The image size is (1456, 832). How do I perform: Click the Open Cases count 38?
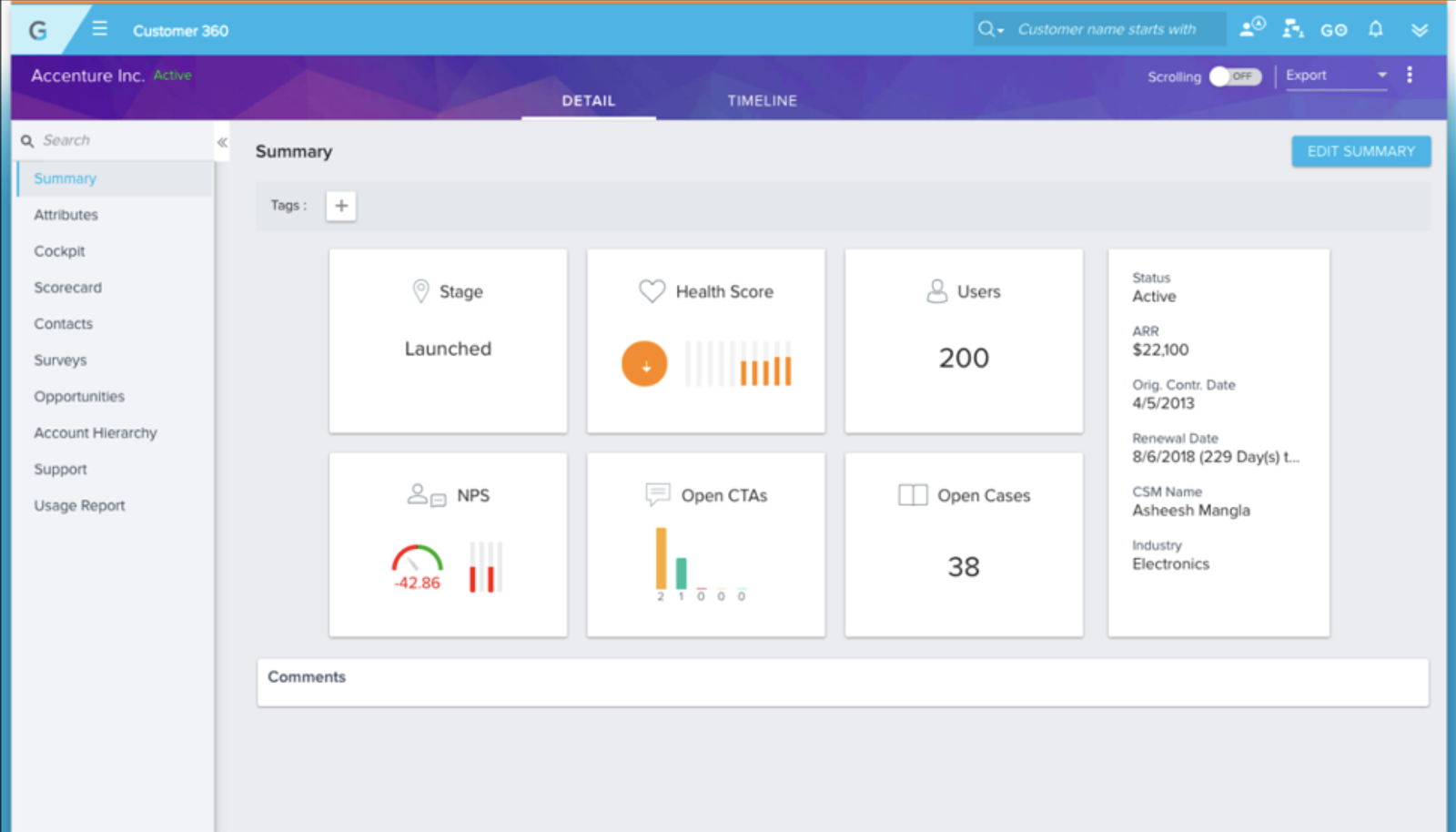[964, 567]
